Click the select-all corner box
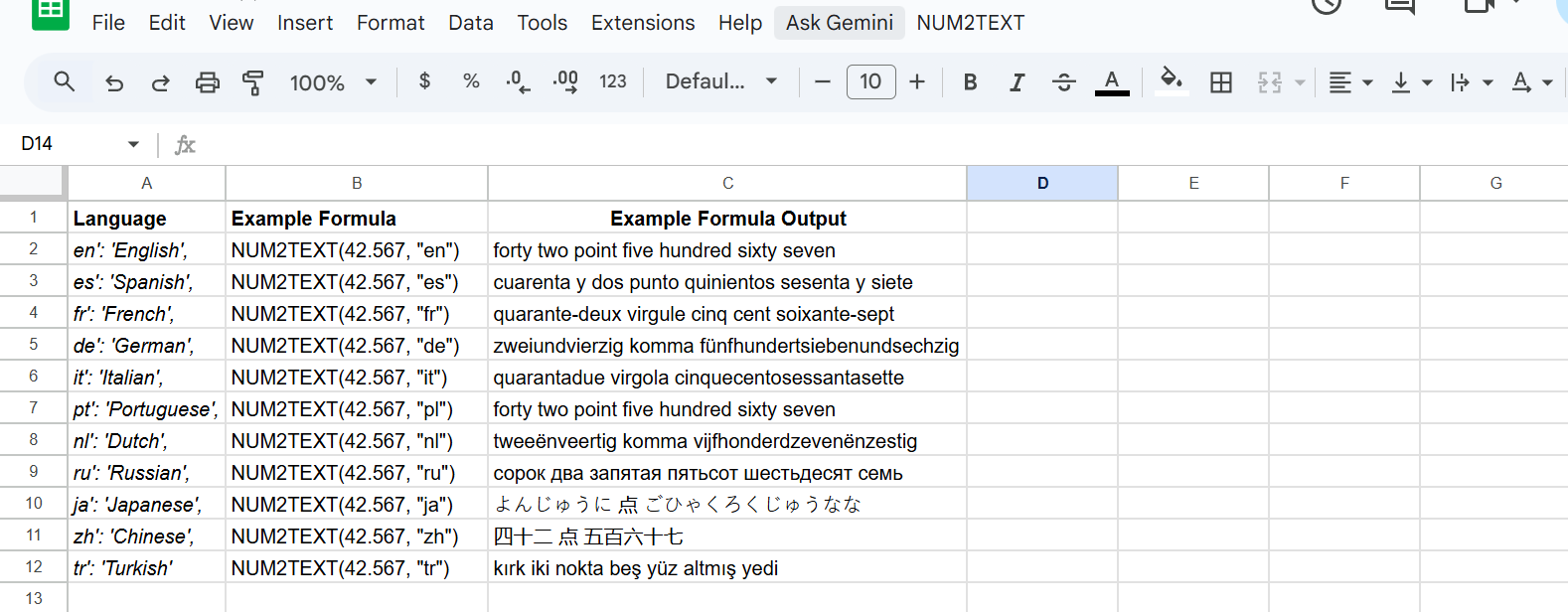 [33, 183]
